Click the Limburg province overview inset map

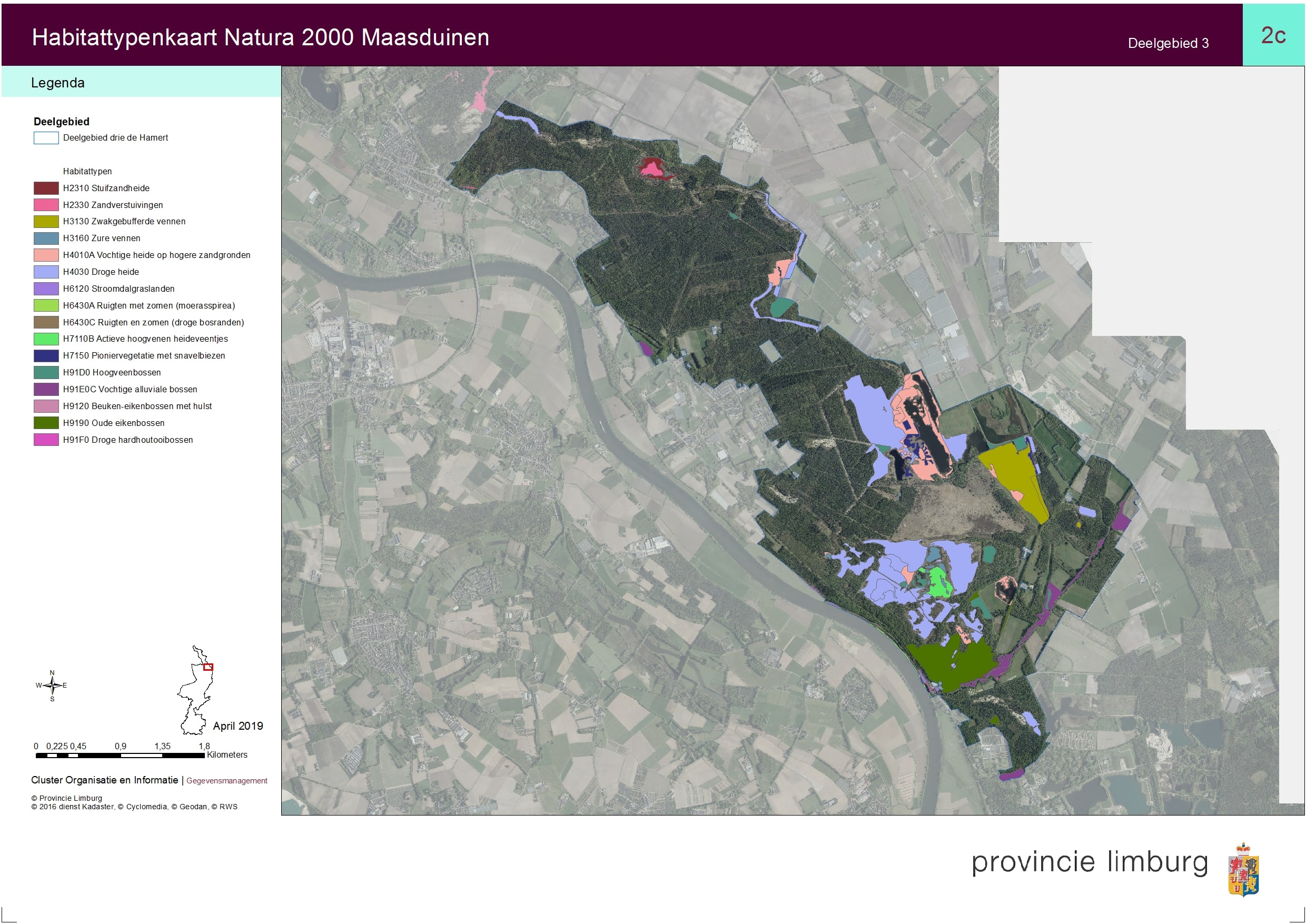(196, 691)
